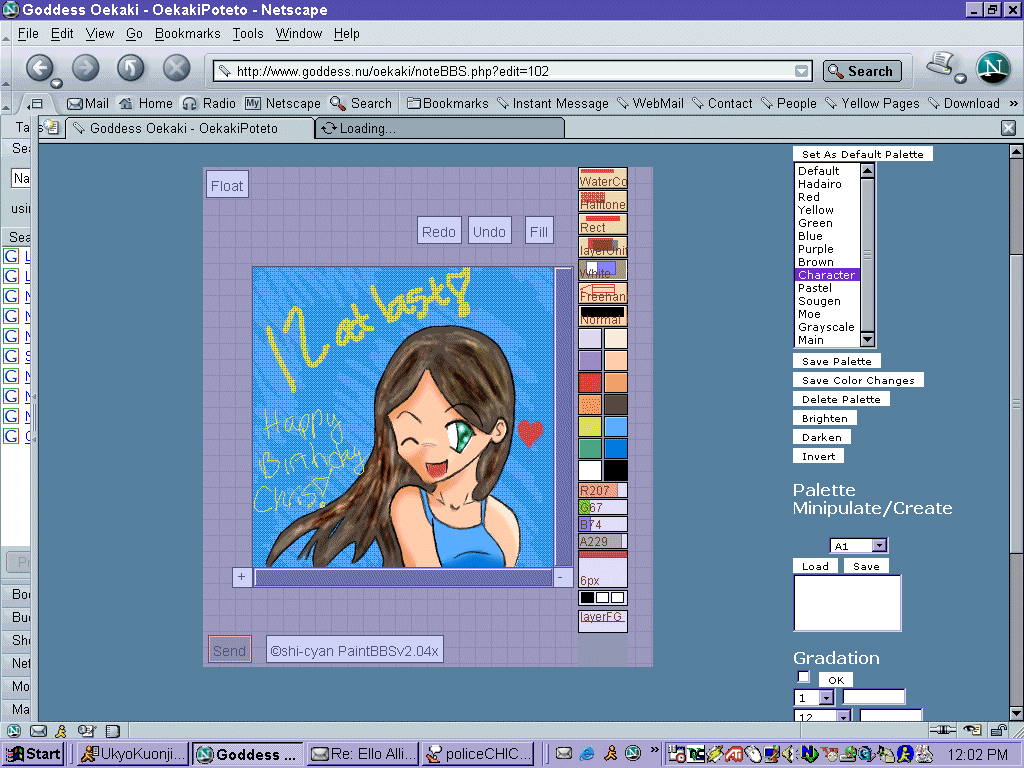The height and width of the screenshot is (768, 1024).
Task: Click the palette list's down scroll arrow
Action: pos(867,340)
